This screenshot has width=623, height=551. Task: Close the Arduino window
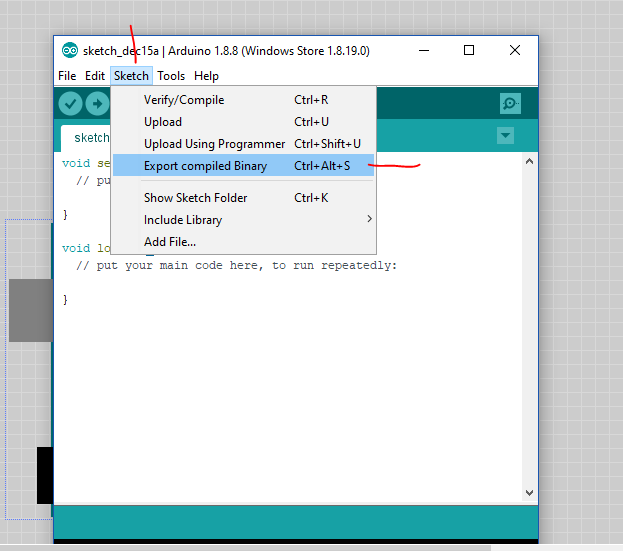[515, 50]
